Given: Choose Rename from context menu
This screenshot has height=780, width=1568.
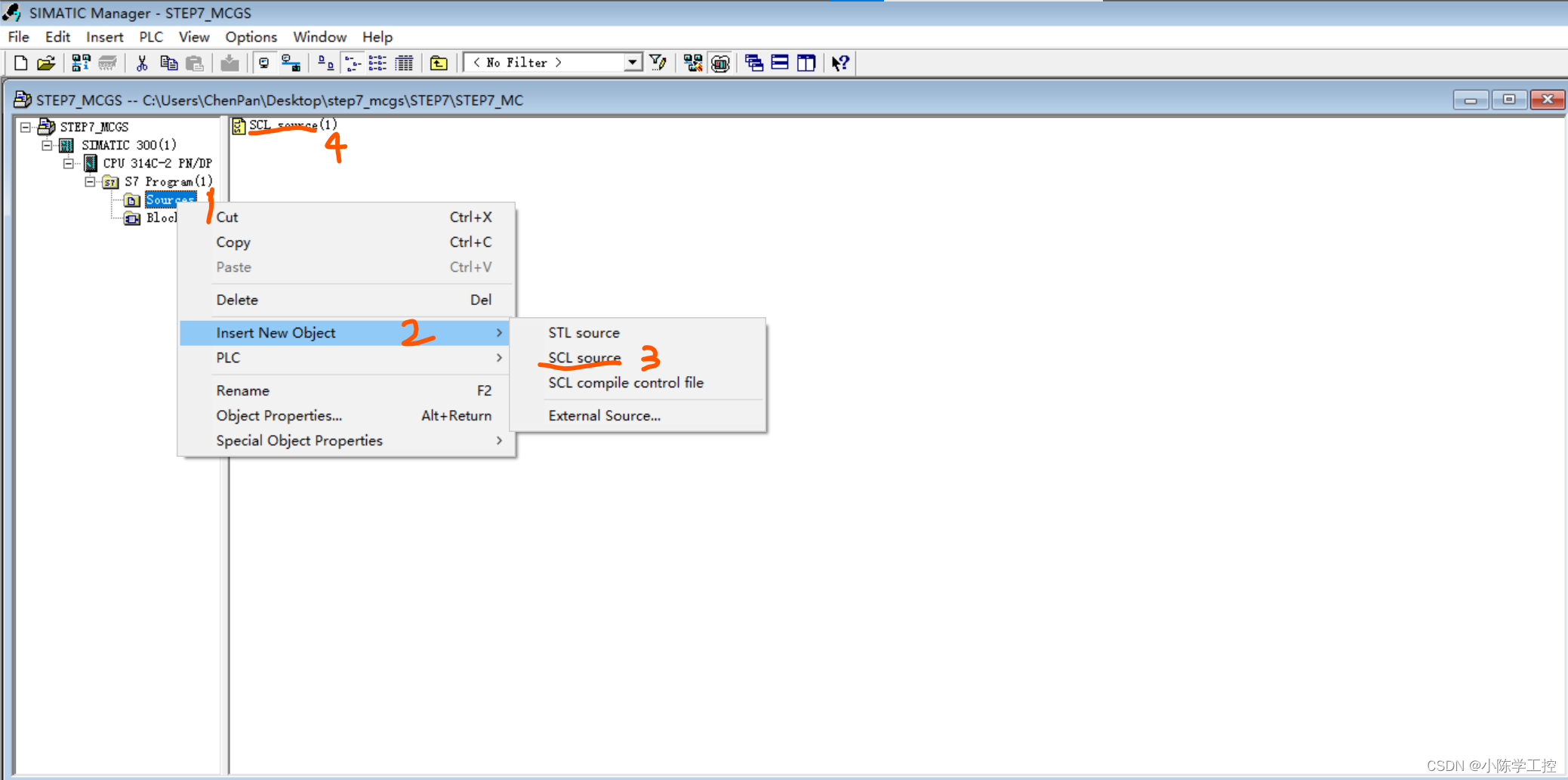Looking at the screenshot, I should (347, 390).
